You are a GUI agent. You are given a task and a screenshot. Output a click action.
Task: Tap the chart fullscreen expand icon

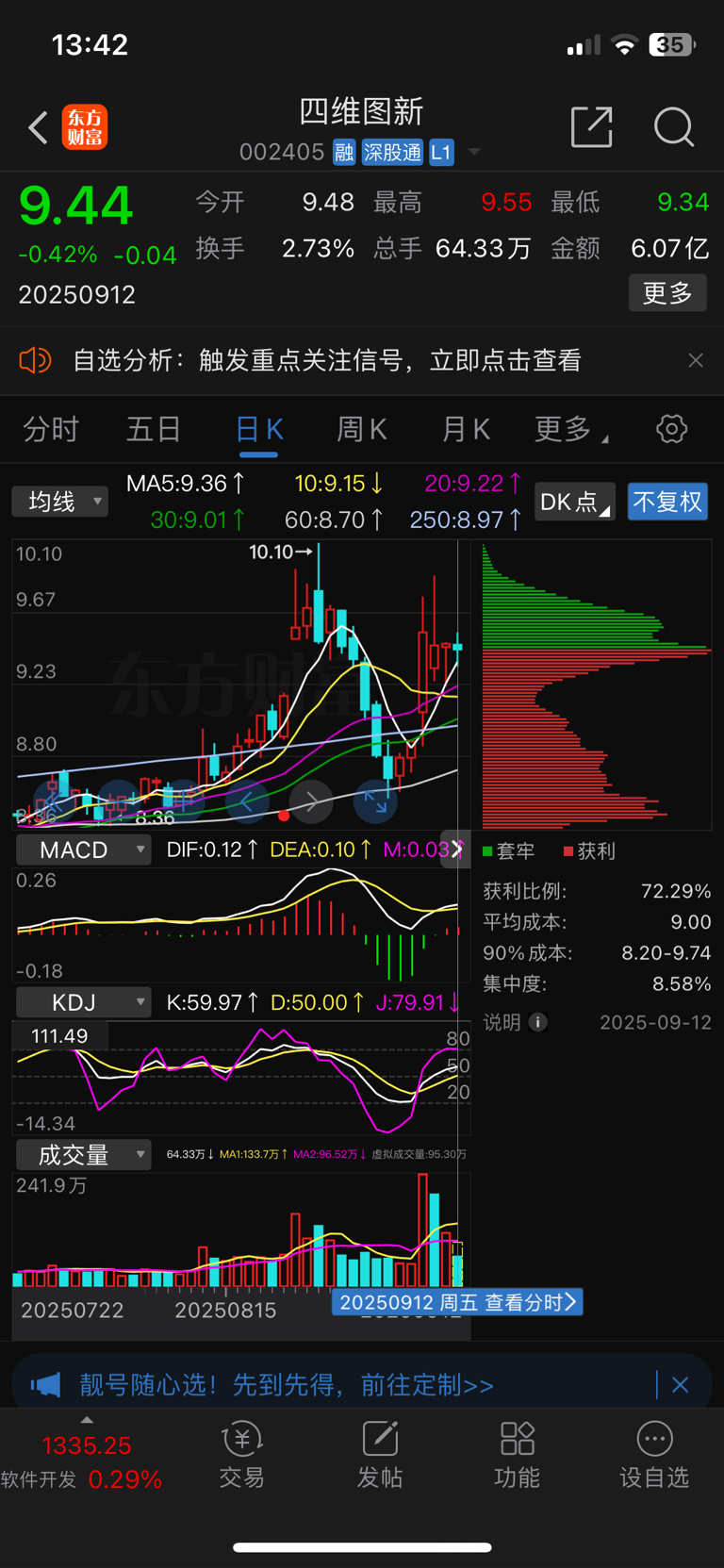[375, 802]
